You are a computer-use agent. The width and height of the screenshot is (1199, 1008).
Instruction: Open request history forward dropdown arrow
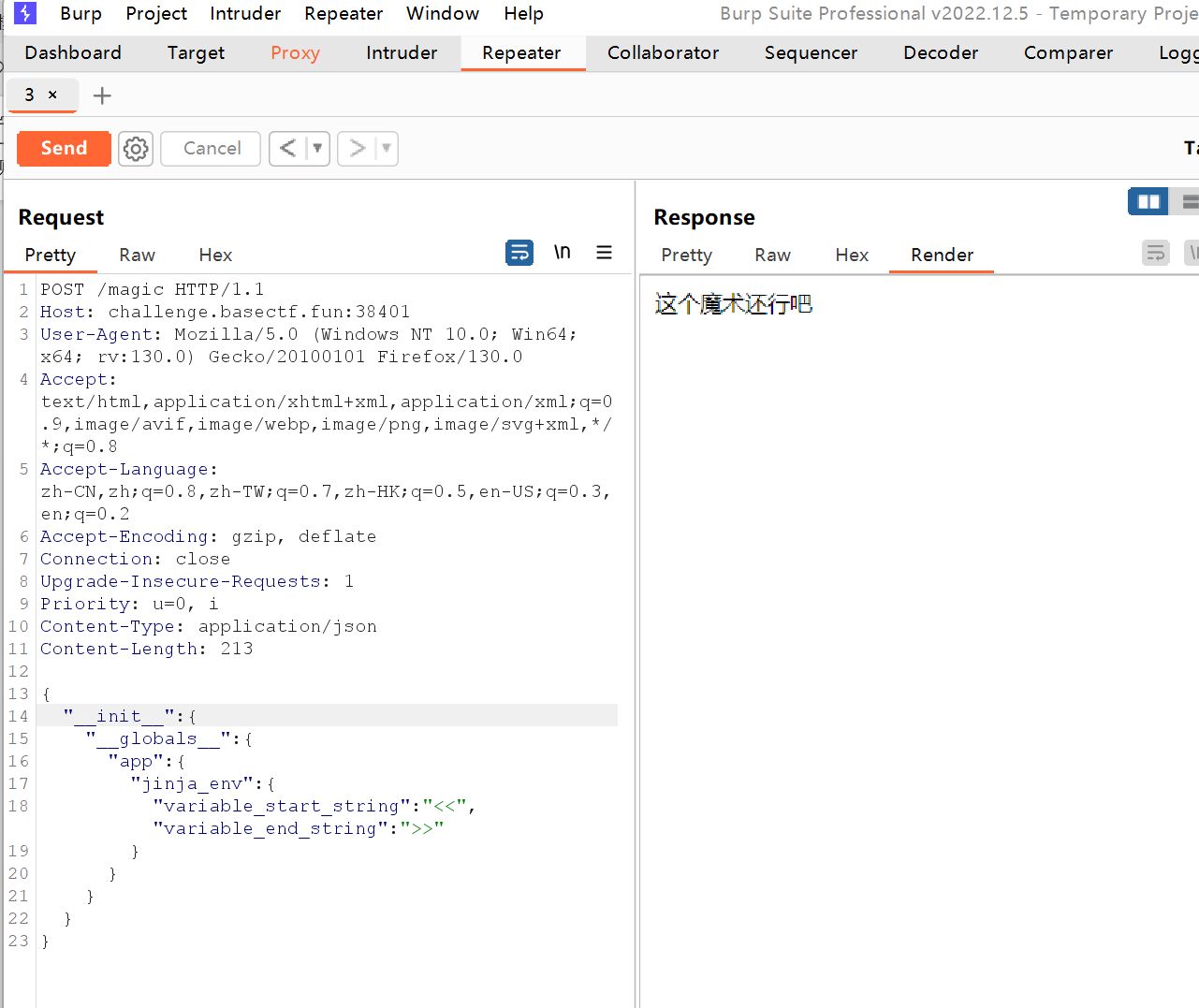pos(387,148)
